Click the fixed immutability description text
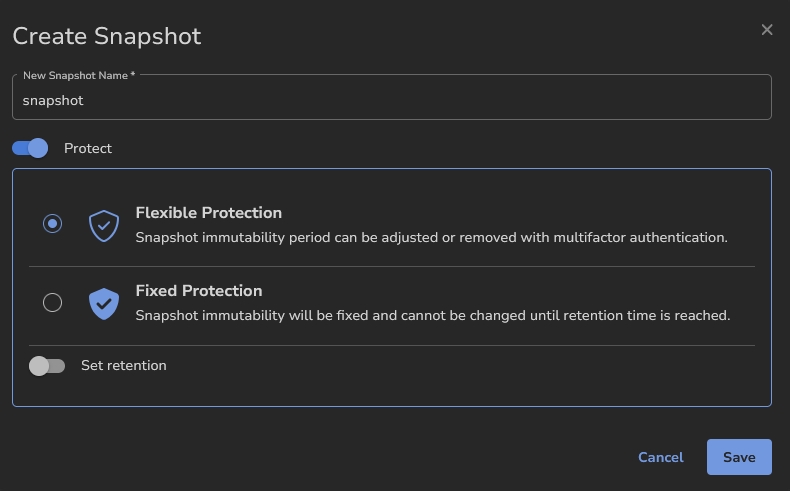This screenshot has width=790, height=491. (432, 315)
